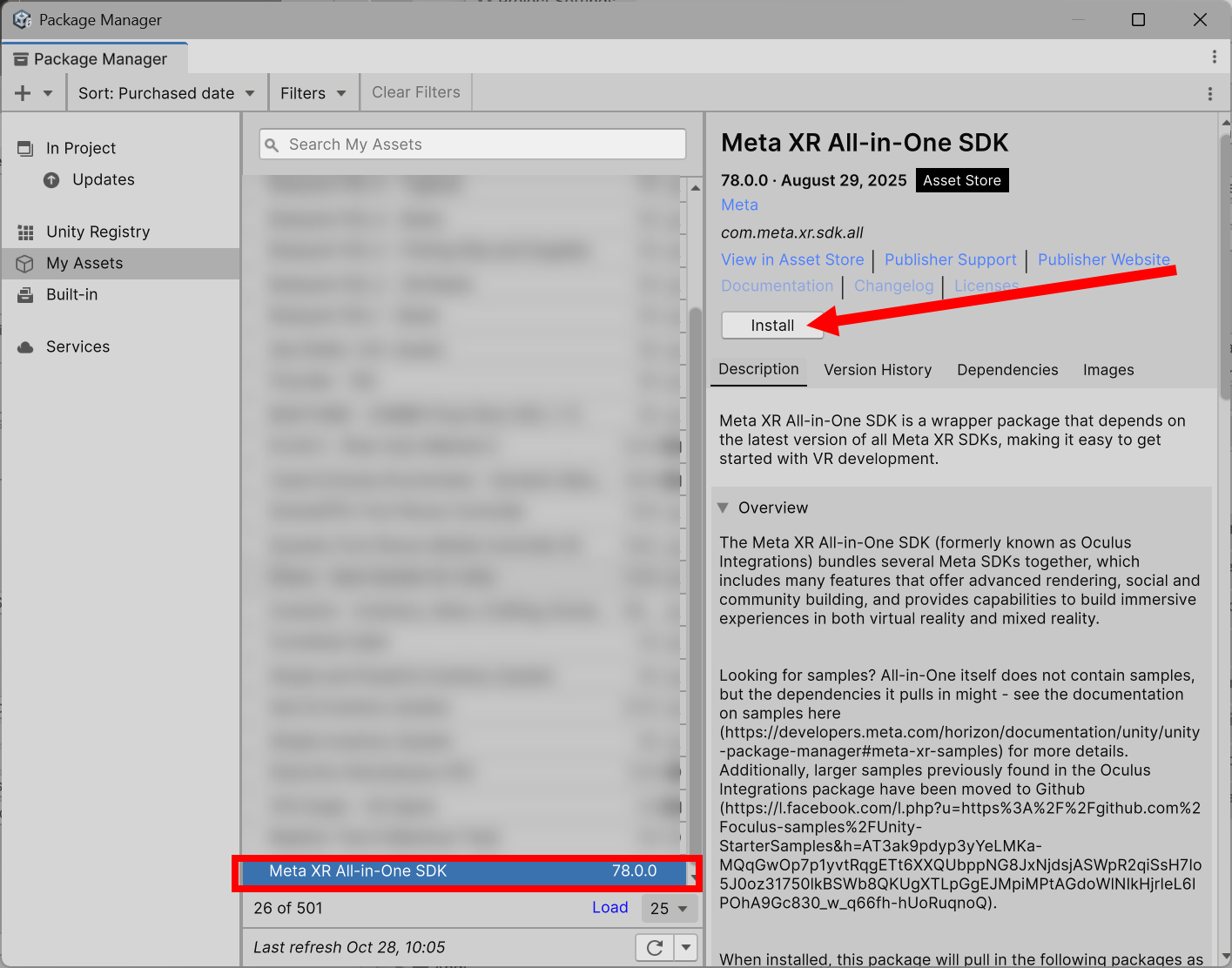Viewport: 1232px width, 968px height.
Task: Click Clear Filters button
Action: pyautogui.click(x=416, y=92)
